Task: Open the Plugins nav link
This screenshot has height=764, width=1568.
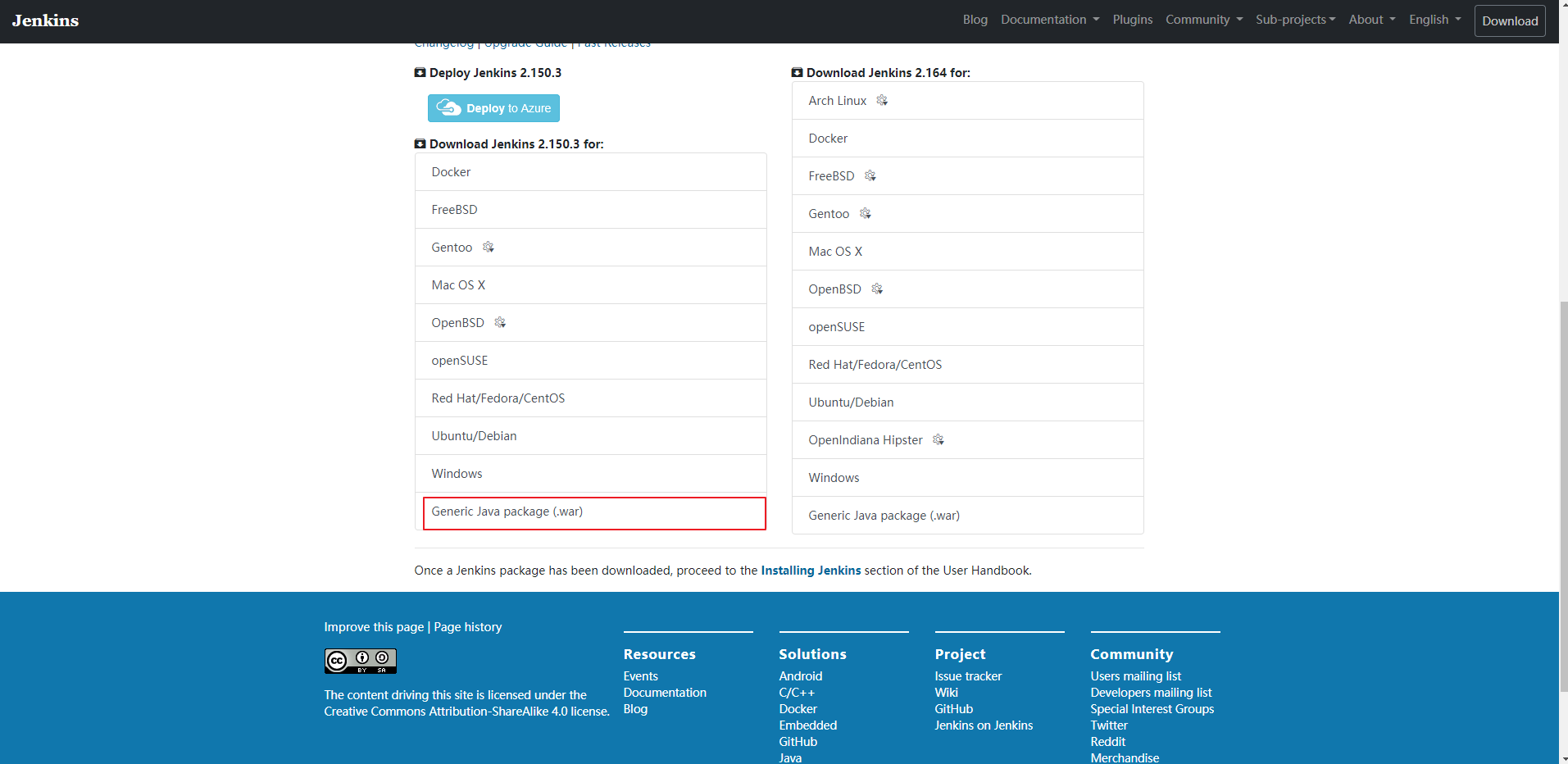Action: (1132, 20)
